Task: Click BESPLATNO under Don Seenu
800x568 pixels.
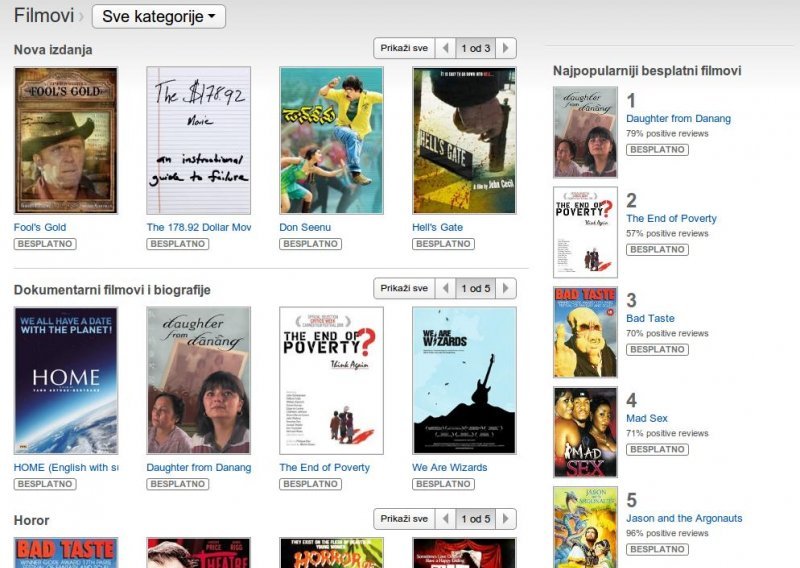Action: (x=310, y=244)
